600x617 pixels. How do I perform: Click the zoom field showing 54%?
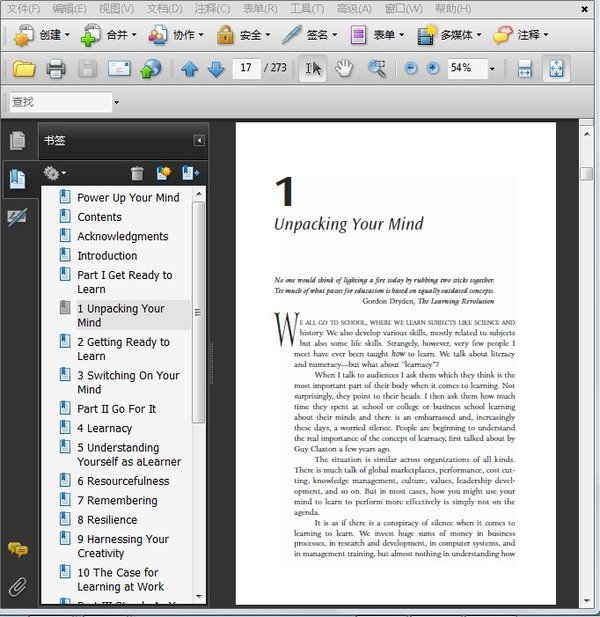coord(467,68)
